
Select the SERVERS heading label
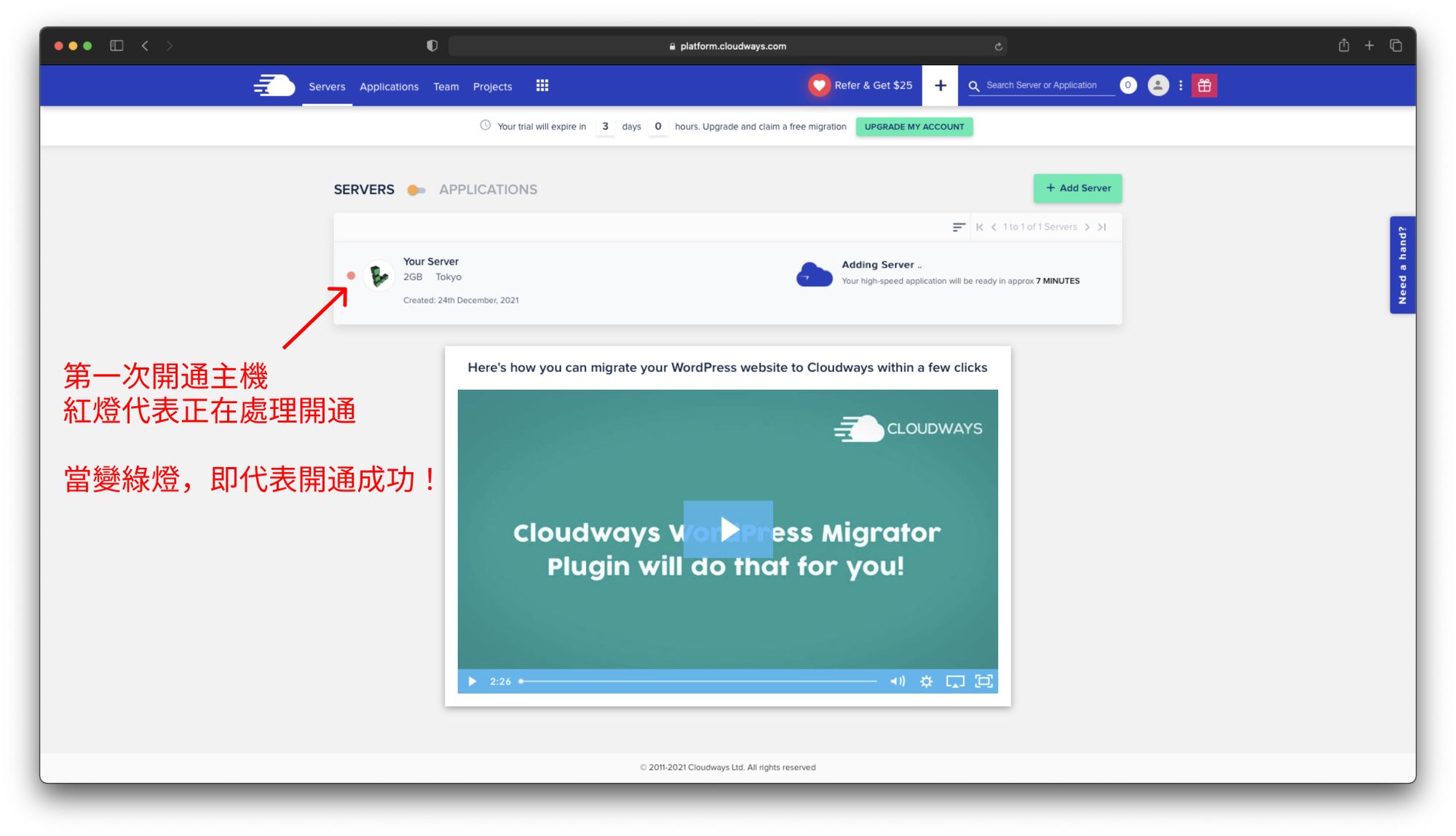pos(364,189)
